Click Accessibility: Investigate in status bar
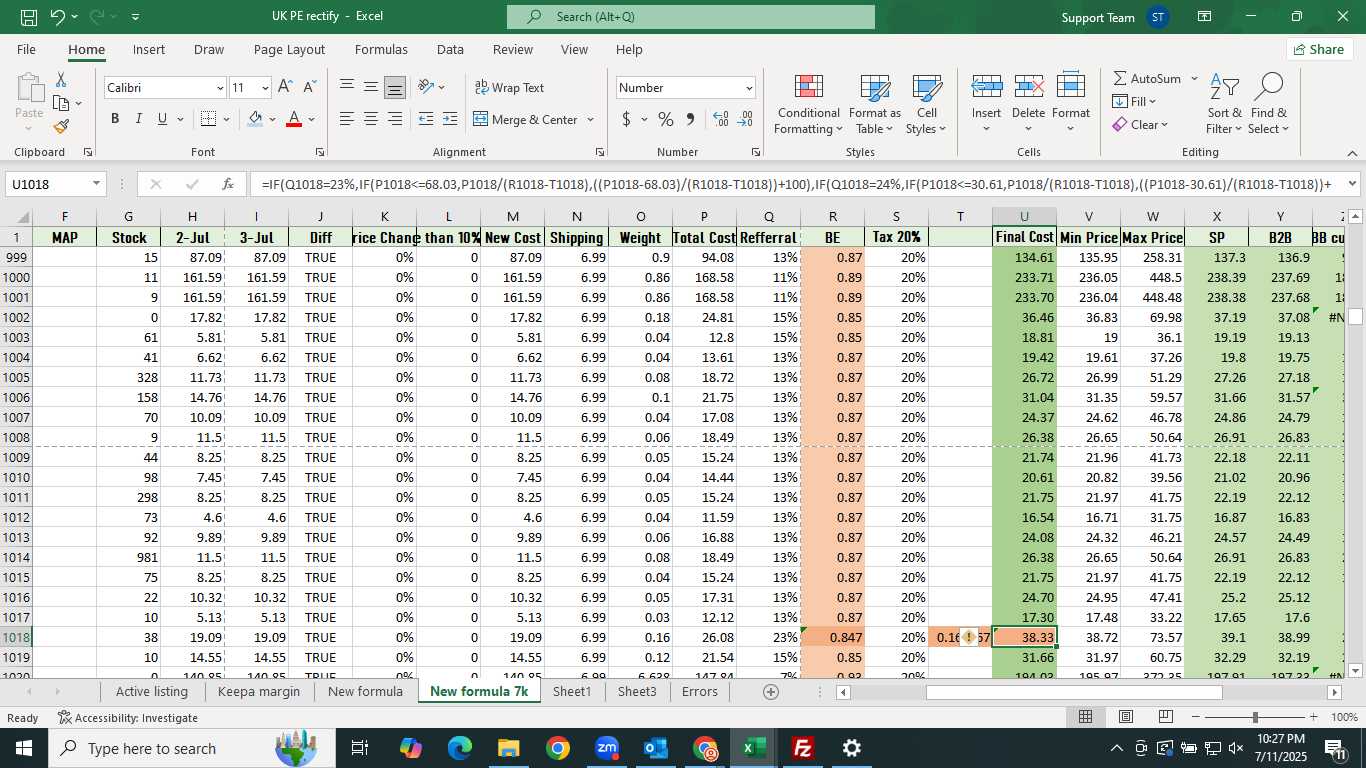Viewport: 1366px width, 768px height. tap(128, 717)
